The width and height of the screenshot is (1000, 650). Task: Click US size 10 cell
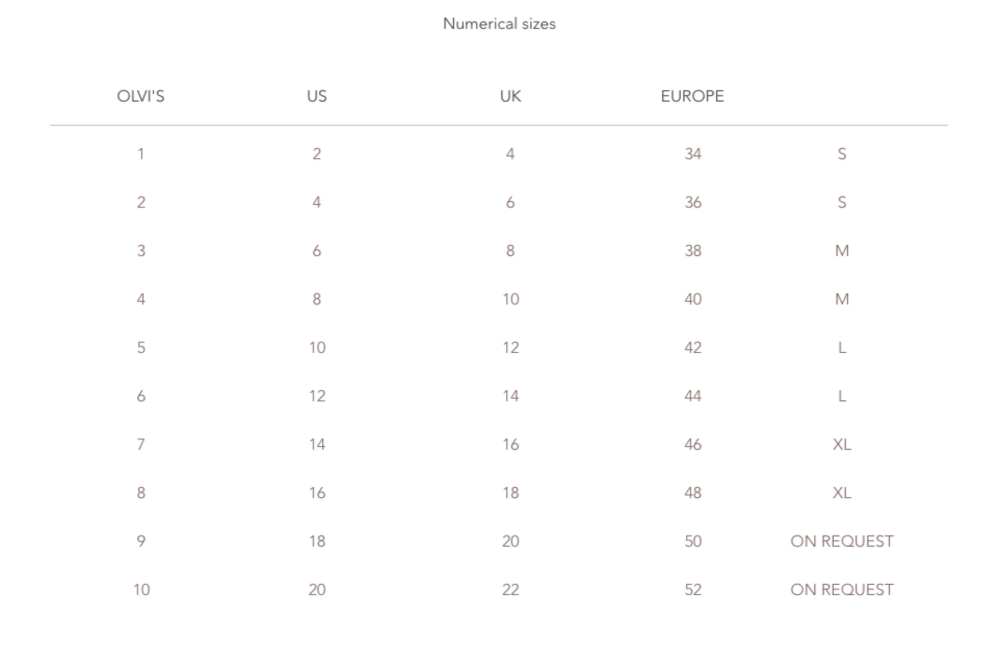click(x=318, y=348)
